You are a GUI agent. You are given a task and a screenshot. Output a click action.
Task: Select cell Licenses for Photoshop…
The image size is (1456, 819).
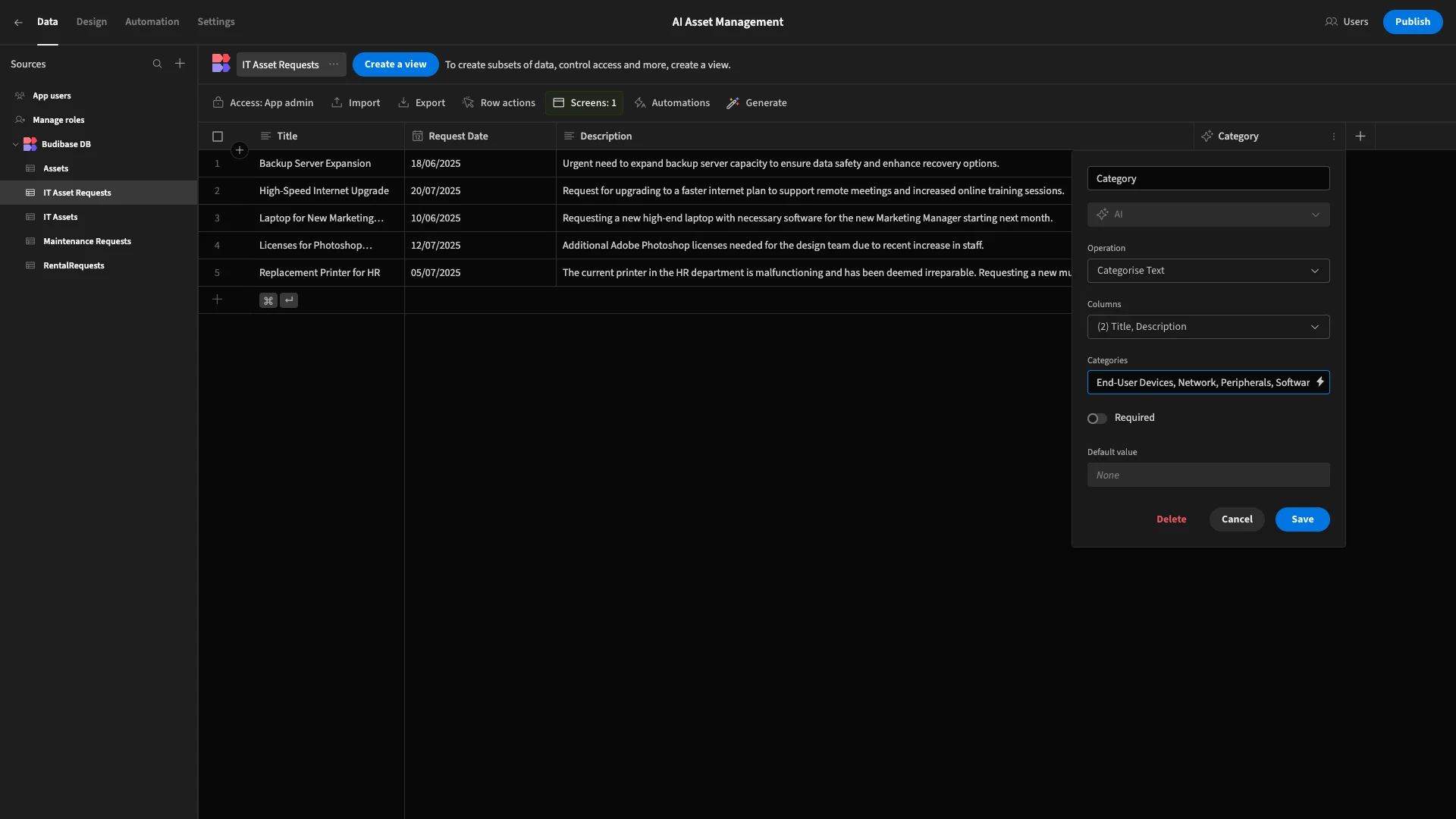[x=328, y=246]
